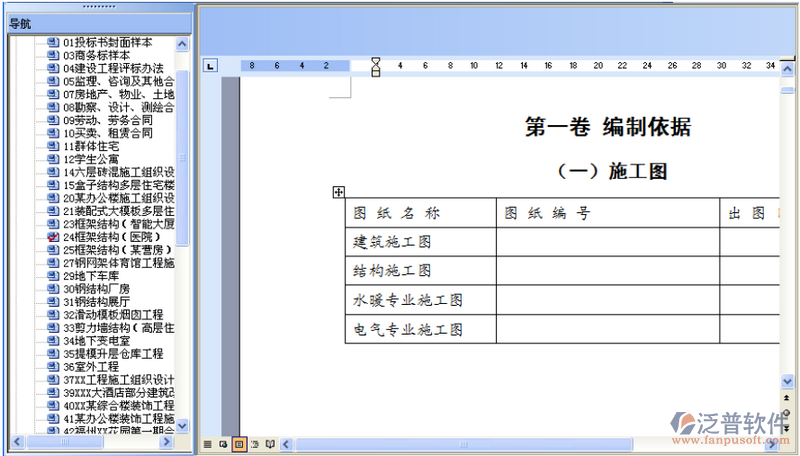Click table cell 建筑施工图
Screen dimensions: 800x456
[421, 242]
